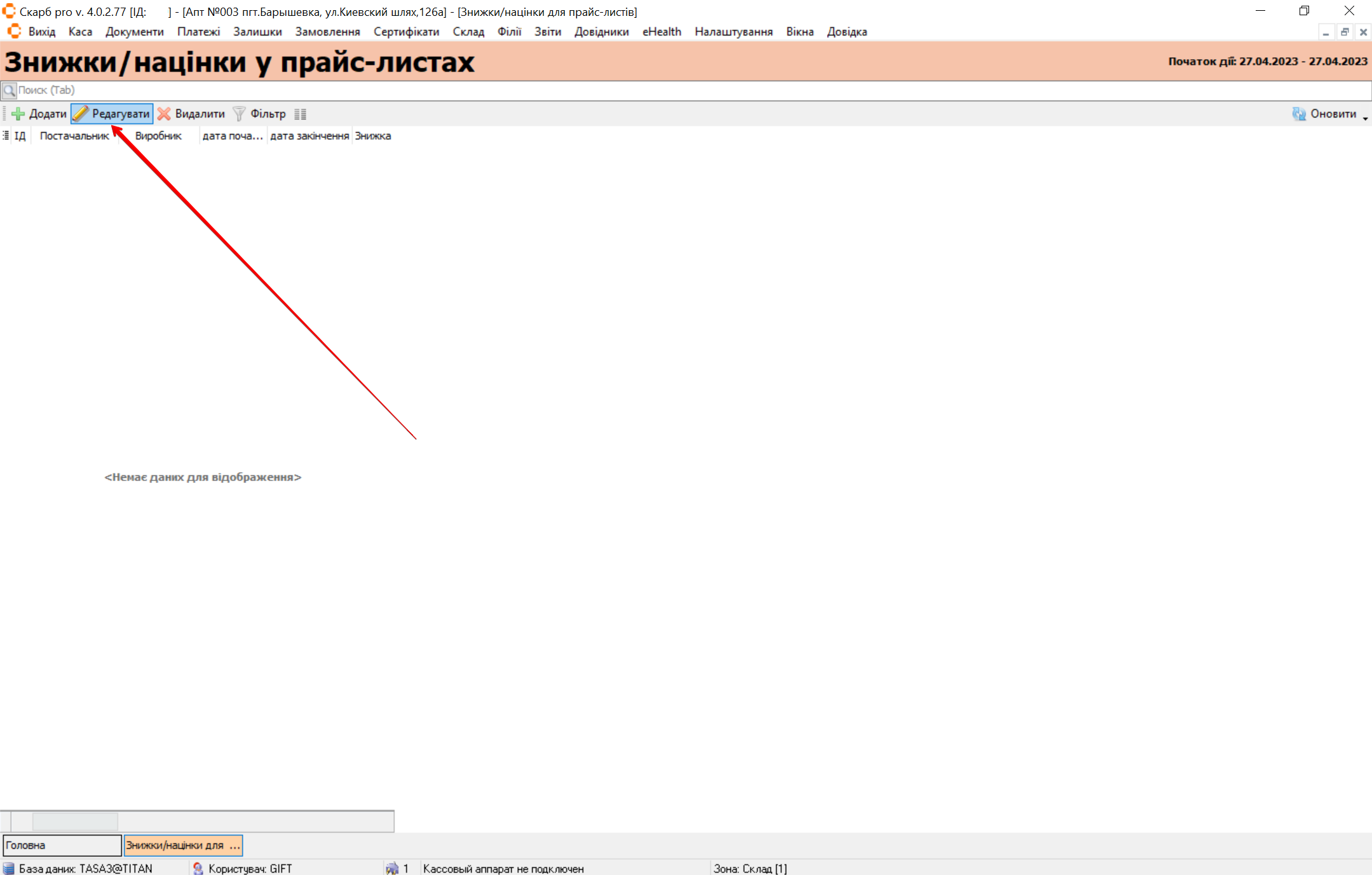Click the funnel Фільтр icon
Viewport: 1372px width, 875px height.
[239, 114]
